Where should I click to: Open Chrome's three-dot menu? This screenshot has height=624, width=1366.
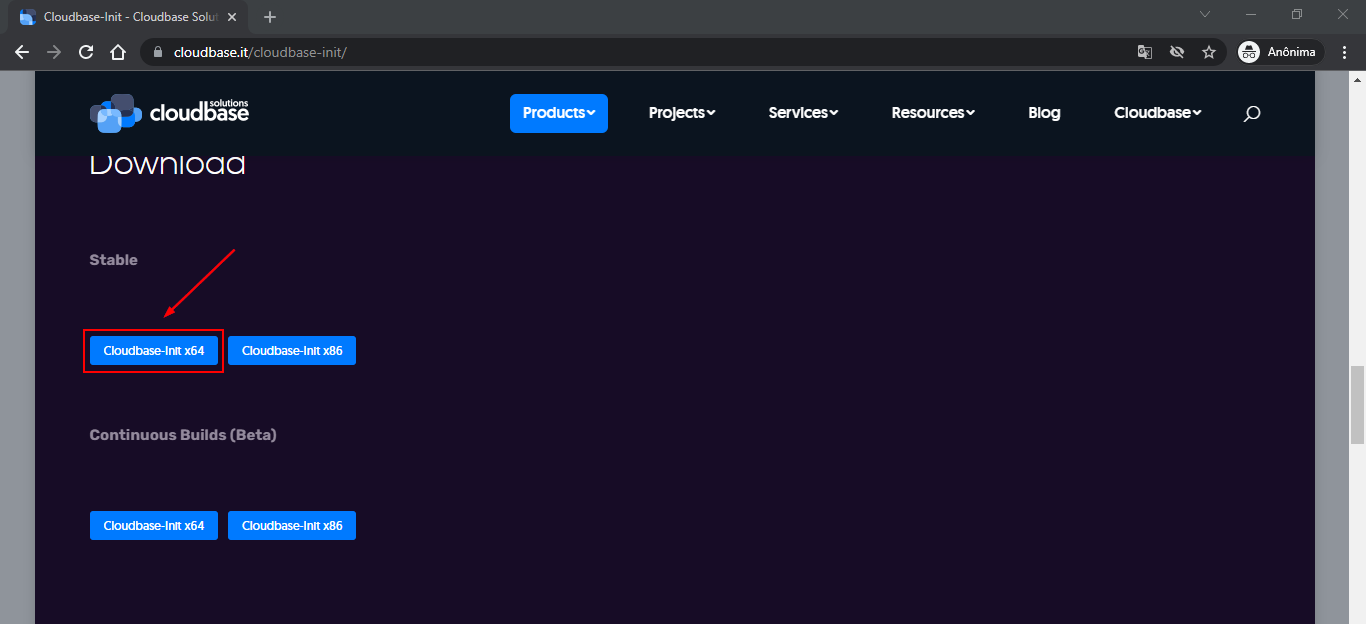coord(1345,52)
